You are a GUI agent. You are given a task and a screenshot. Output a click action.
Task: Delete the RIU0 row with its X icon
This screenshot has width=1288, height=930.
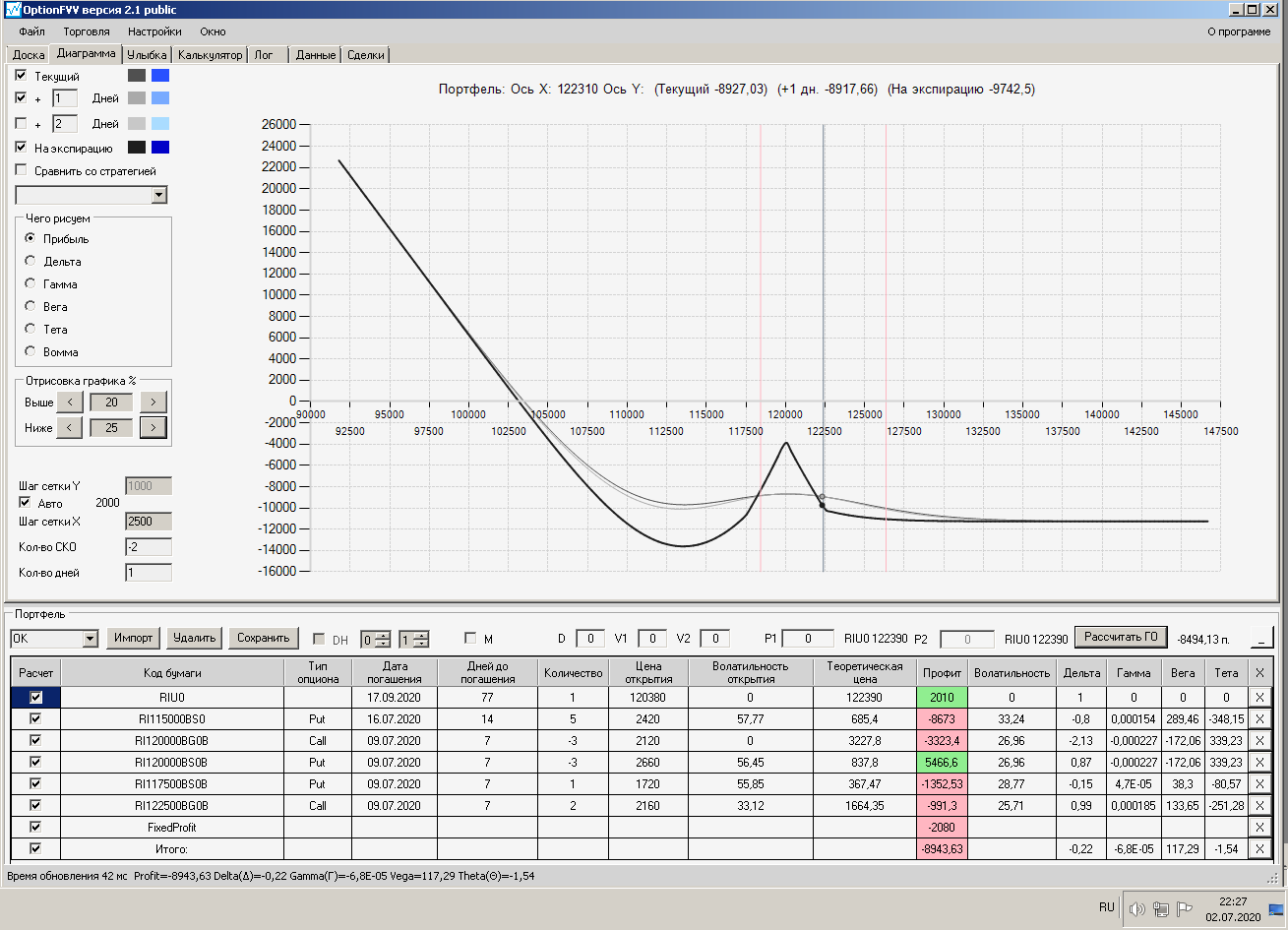tap(1259, 697)
